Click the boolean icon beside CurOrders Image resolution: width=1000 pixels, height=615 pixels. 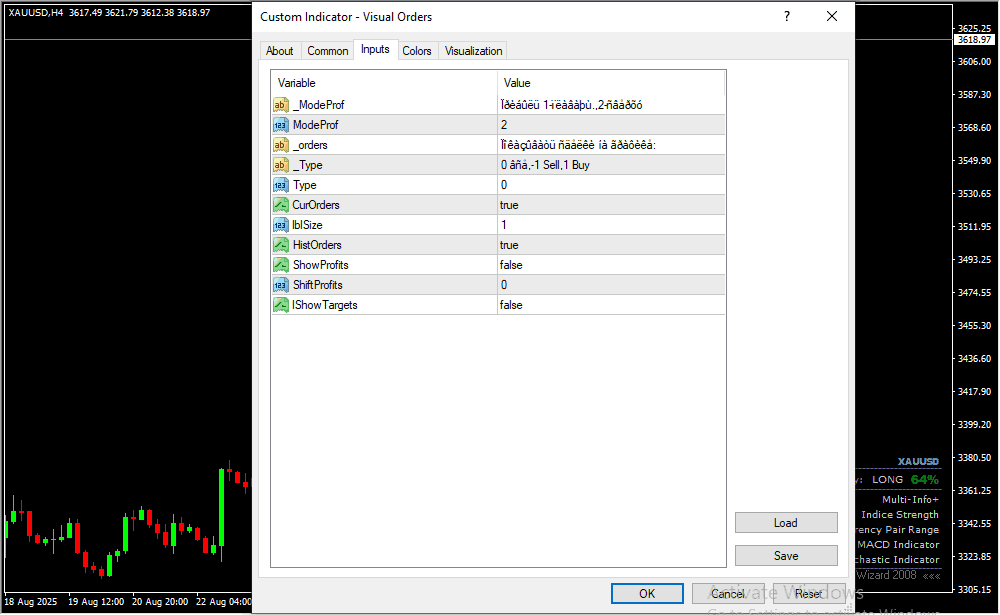281,205
